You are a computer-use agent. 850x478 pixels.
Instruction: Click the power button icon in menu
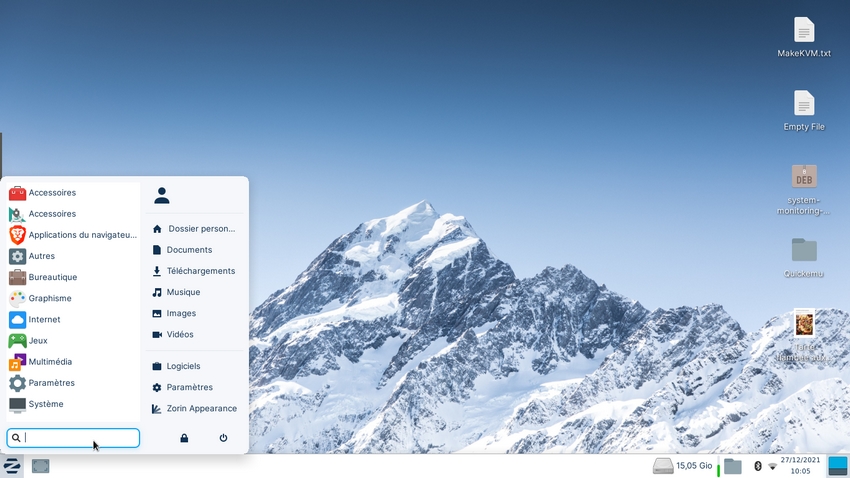click(x=223, y=438)
